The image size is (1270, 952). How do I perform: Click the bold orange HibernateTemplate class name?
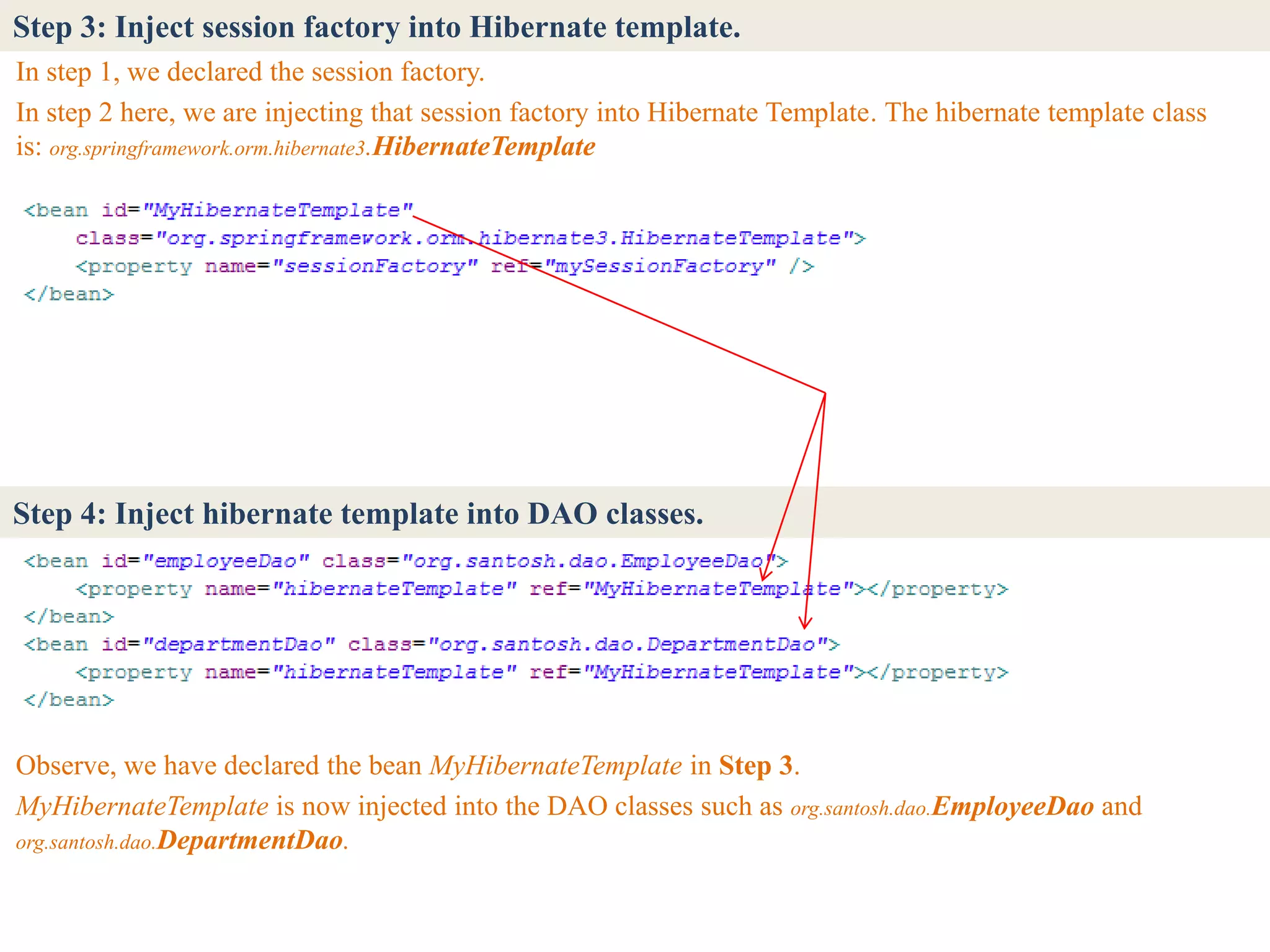point(484,147)
